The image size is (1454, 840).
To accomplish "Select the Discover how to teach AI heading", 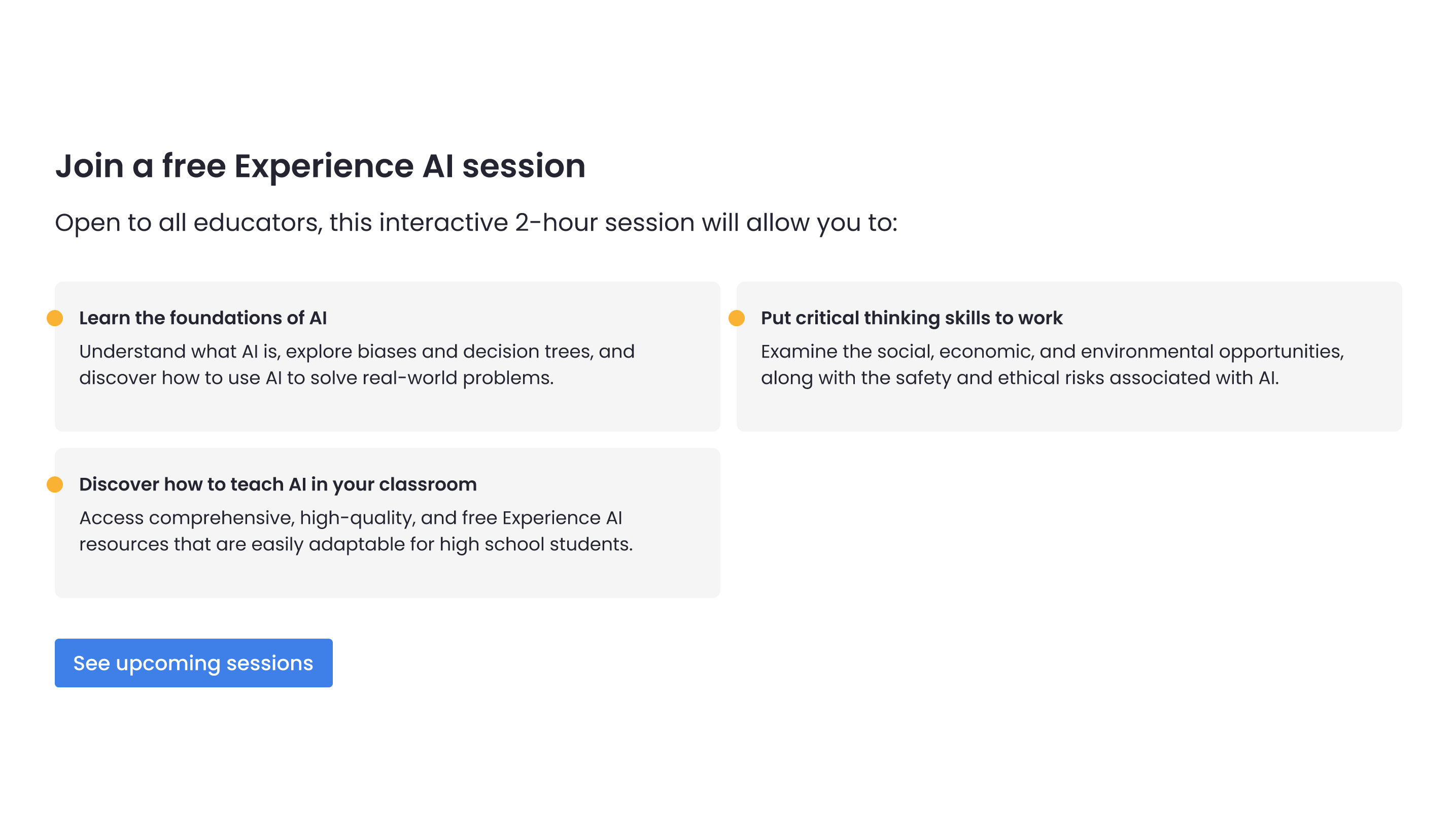I will point(278,484).
